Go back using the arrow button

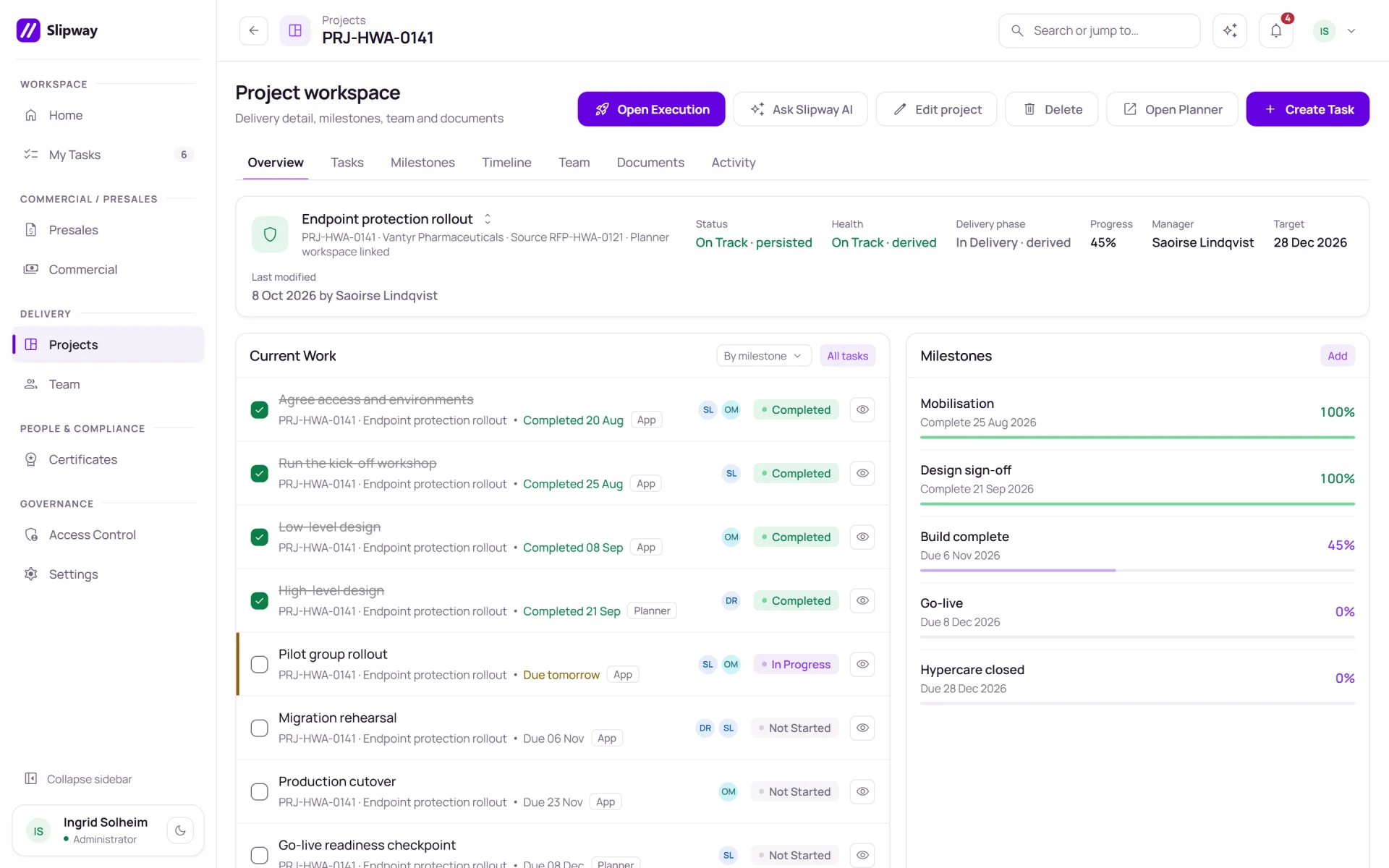254,30
